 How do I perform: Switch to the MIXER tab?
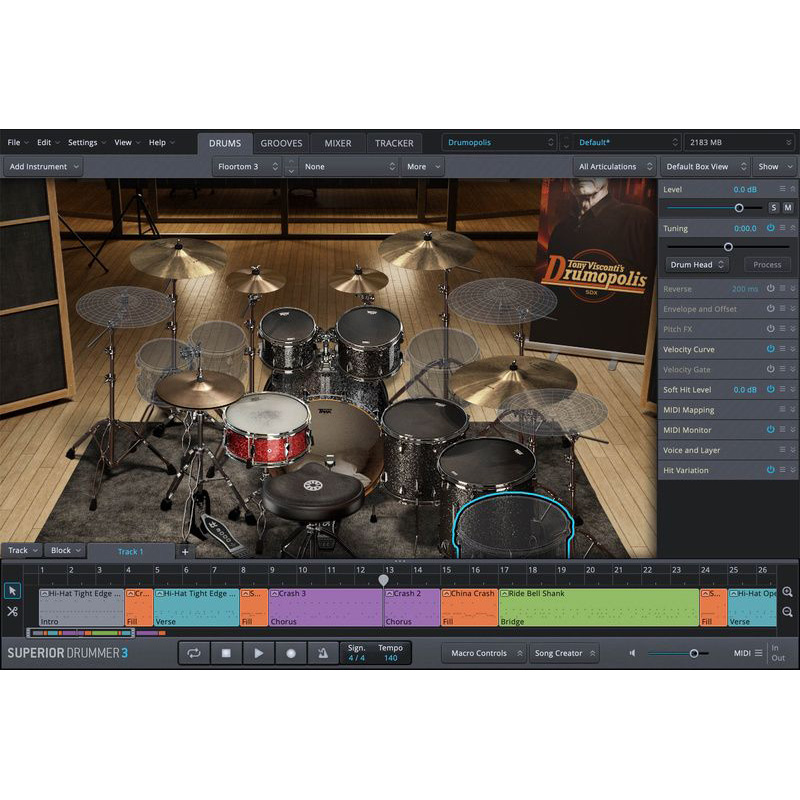pyautogui.click(x=338, y=143)
